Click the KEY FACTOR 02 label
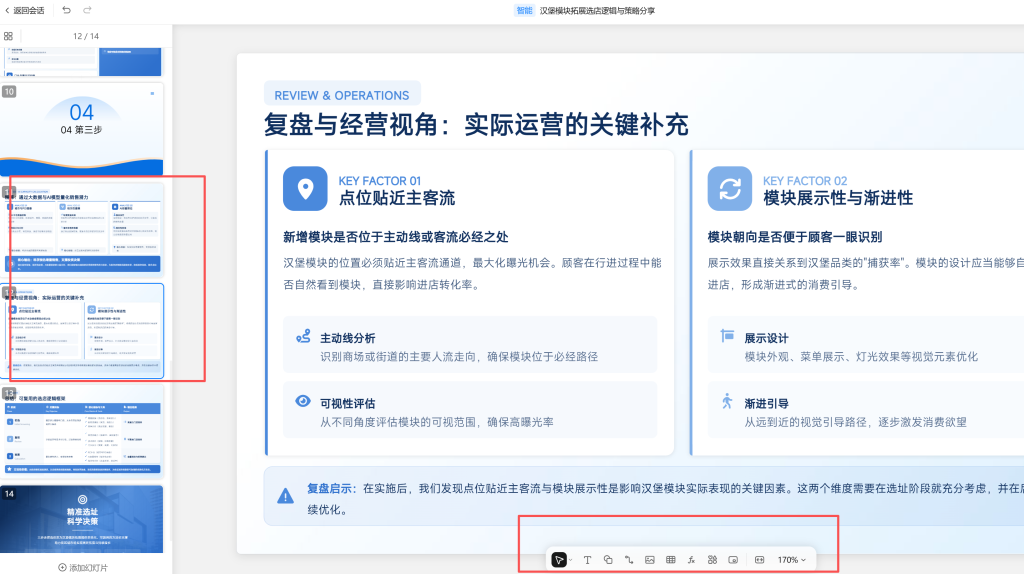 pos(805,181)
